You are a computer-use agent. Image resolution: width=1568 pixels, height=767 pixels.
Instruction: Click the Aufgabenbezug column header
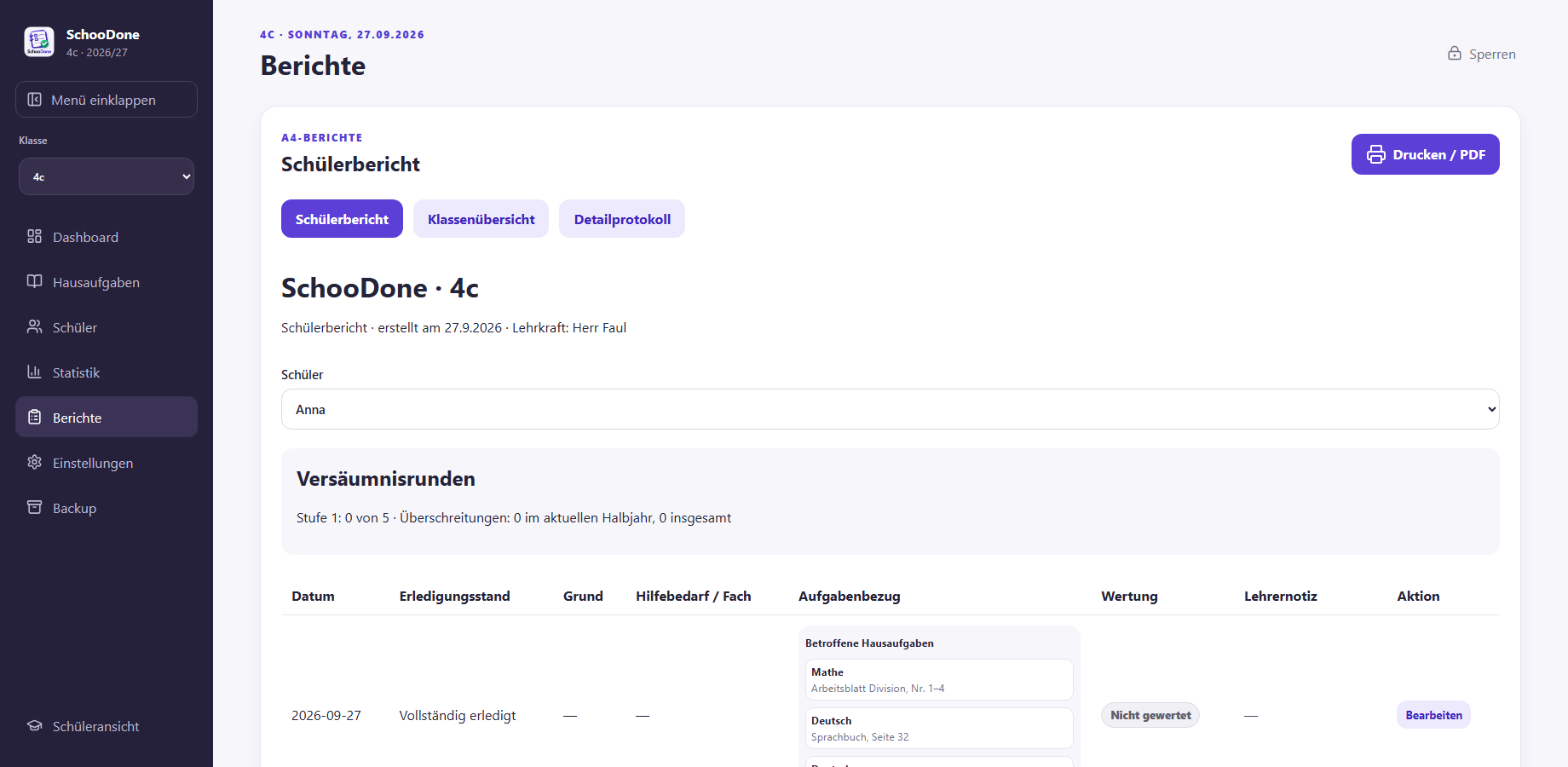[x=850, y=596]
